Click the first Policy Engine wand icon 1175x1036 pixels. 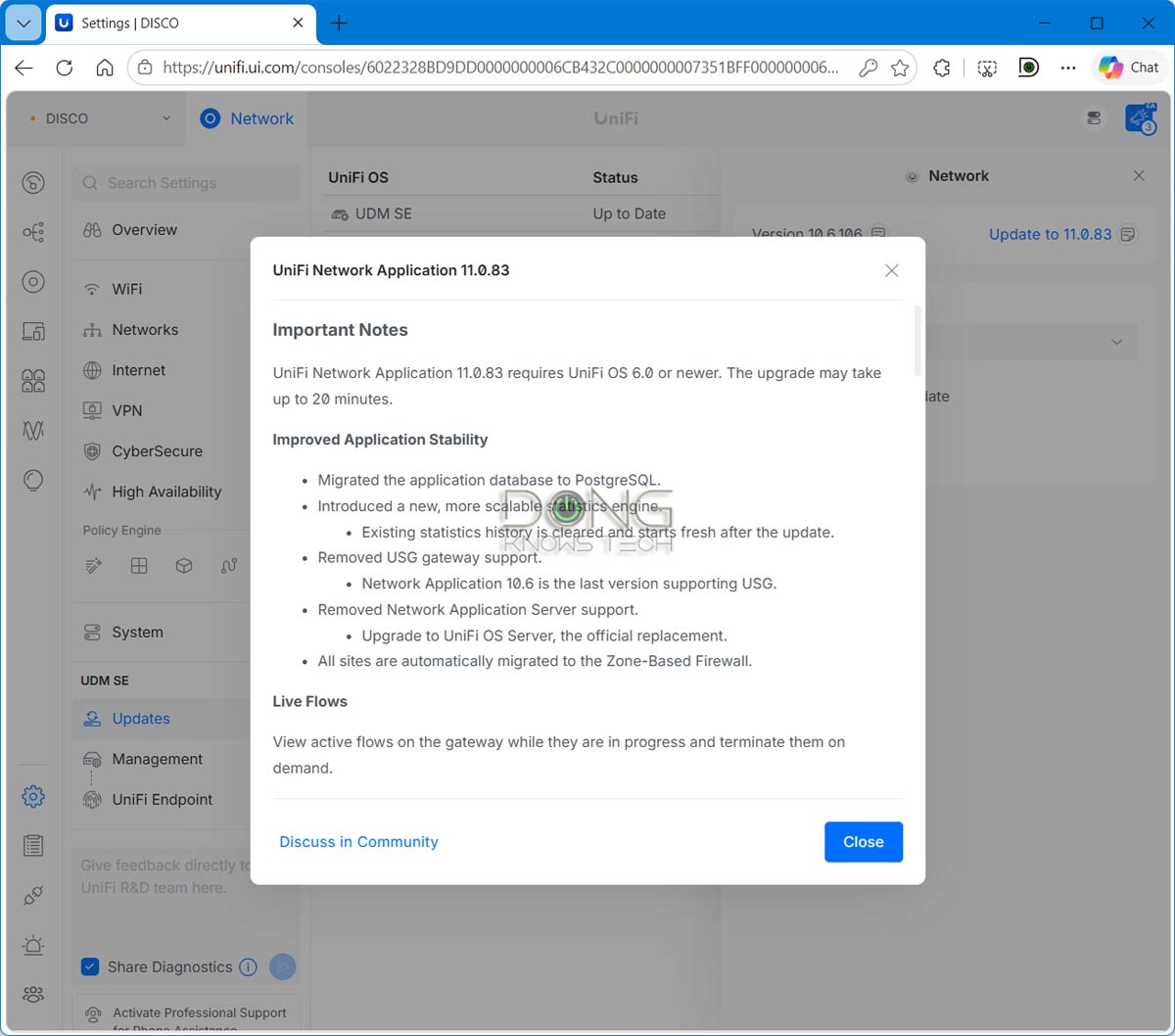tap(94, 566)
